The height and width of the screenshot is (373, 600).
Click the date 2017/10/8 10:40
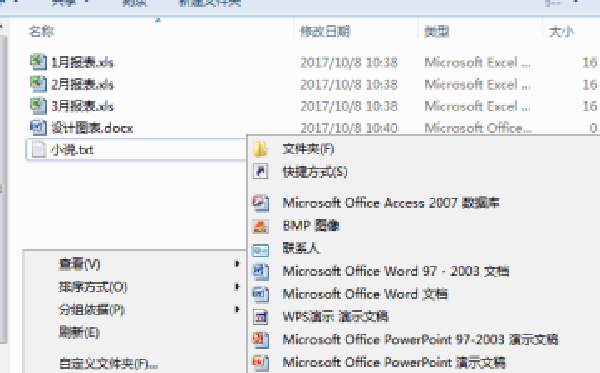[x=349, y=128]
